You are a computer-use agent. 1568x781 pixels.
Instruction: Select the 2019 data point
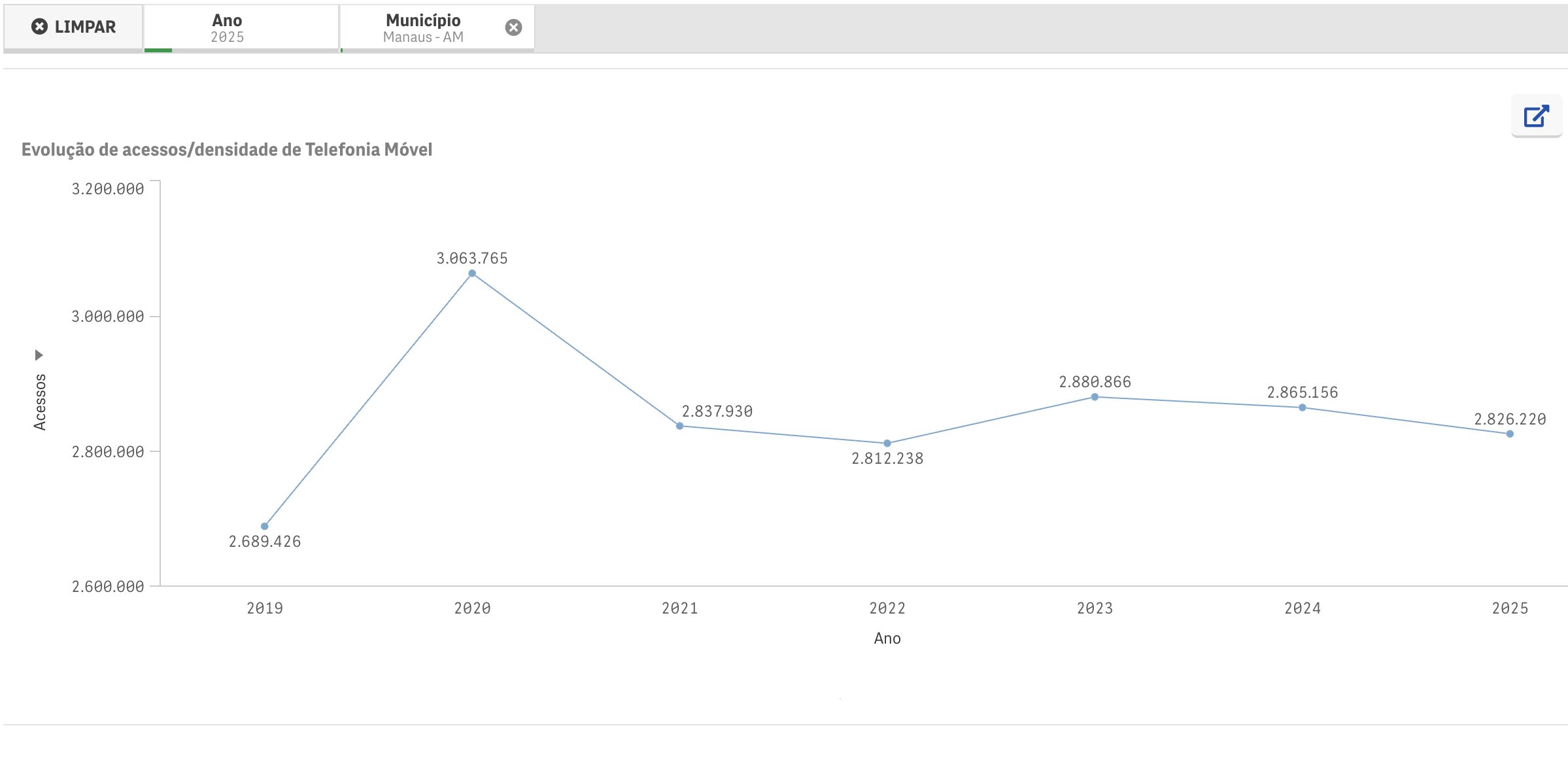(x=265, y=526)
